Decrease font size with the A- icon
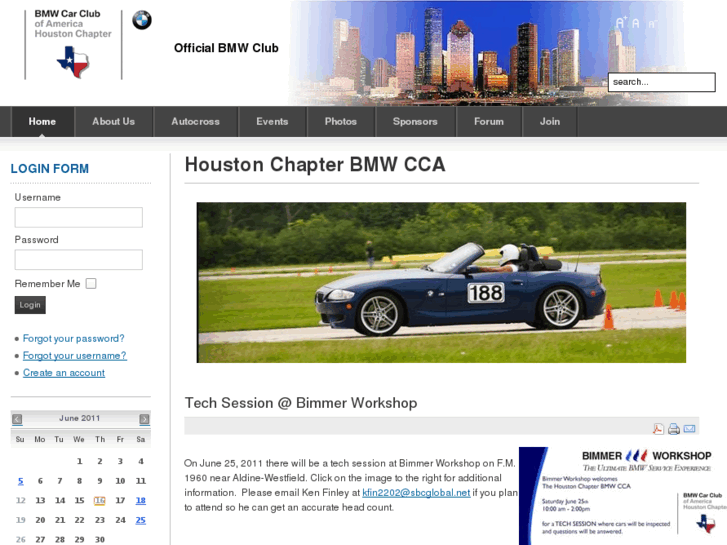The width and height of the screenshot is (727, 545). coord(652,24)
